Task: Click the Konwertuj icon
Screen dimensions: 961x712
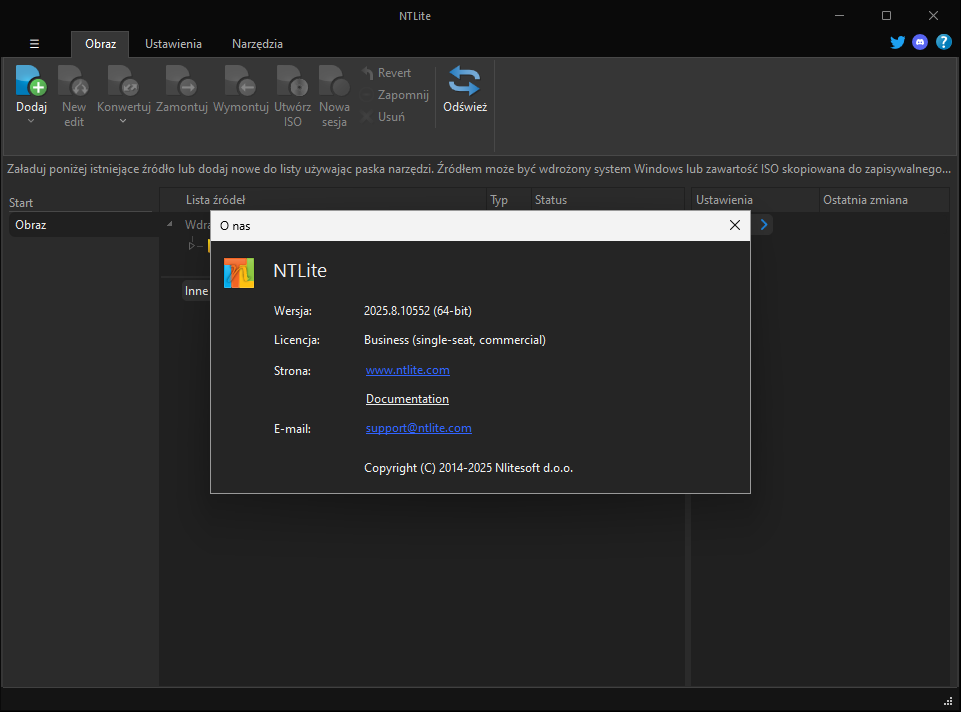Action: point(123,81)
